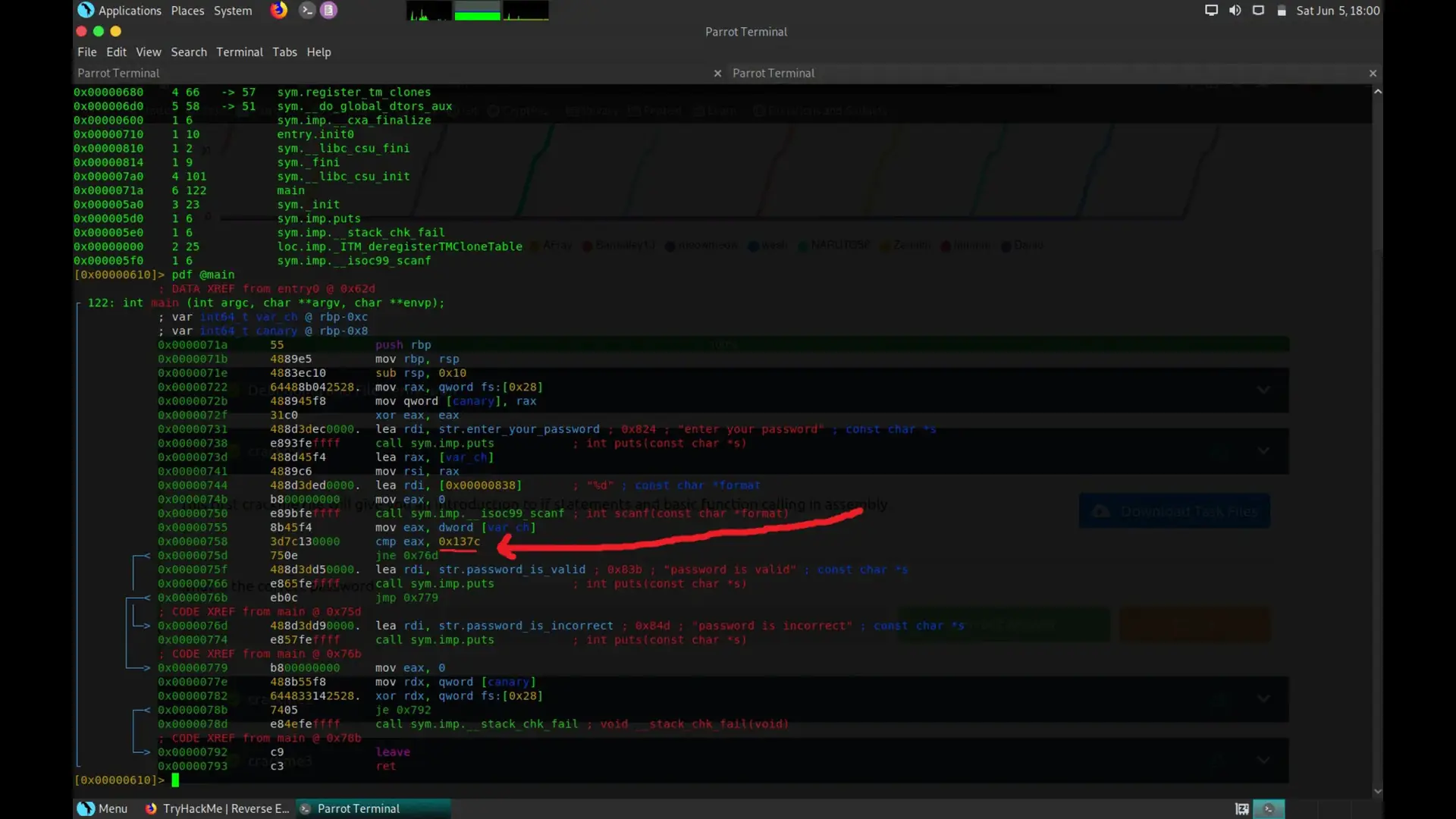Open the clock showing Sat Jun 5, 18:00
Viewport: 1456px width, 819px height.
[1338, 11]
